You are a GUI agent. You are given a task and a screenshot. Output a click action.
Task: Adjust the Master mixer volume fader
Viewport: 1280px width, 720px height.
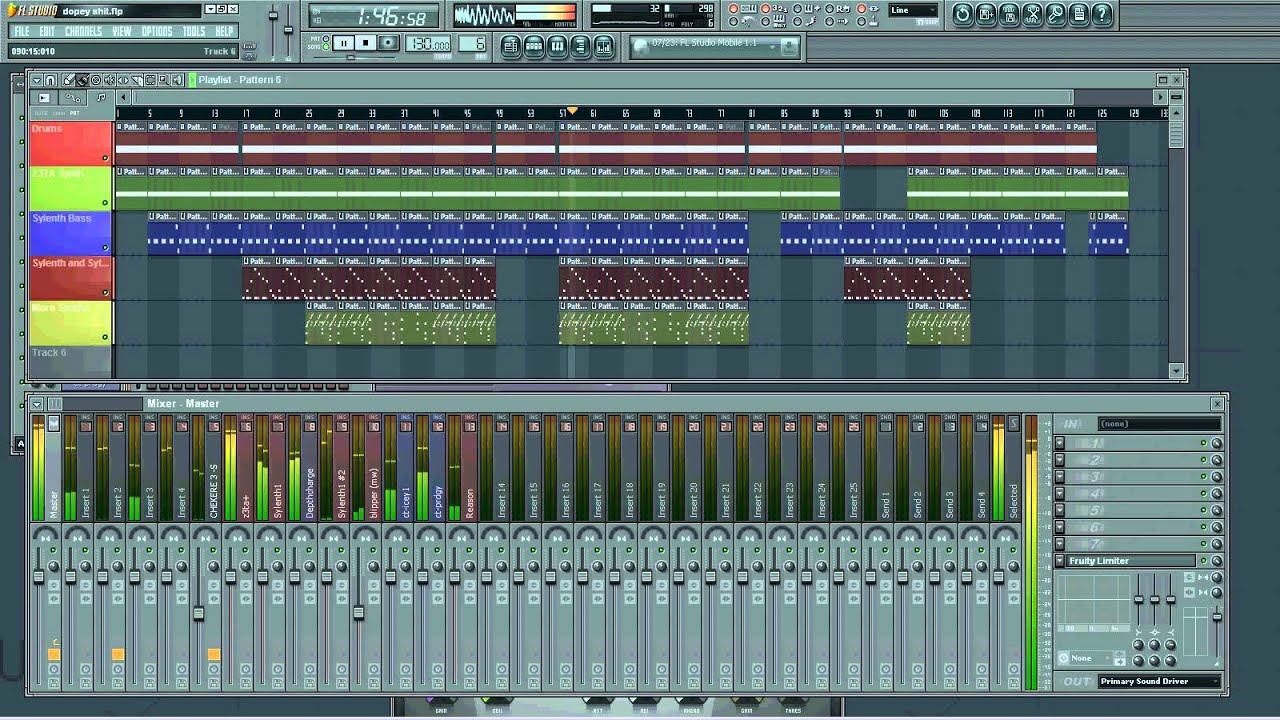39,577
